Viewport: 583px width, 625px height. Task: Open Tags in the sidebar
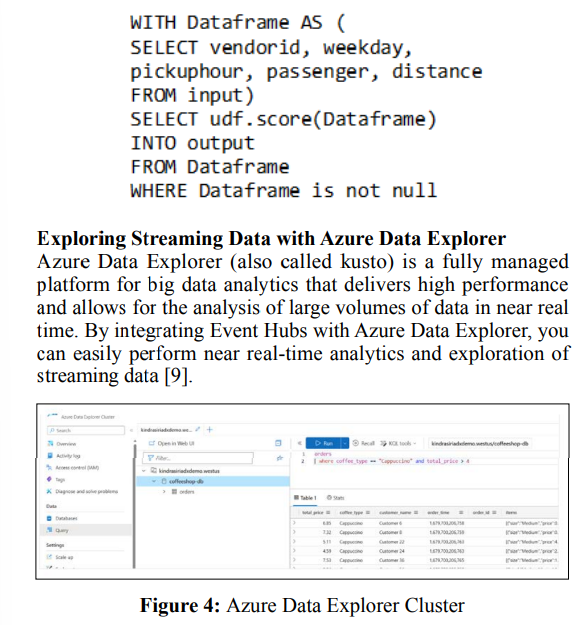tap(60, 480)
